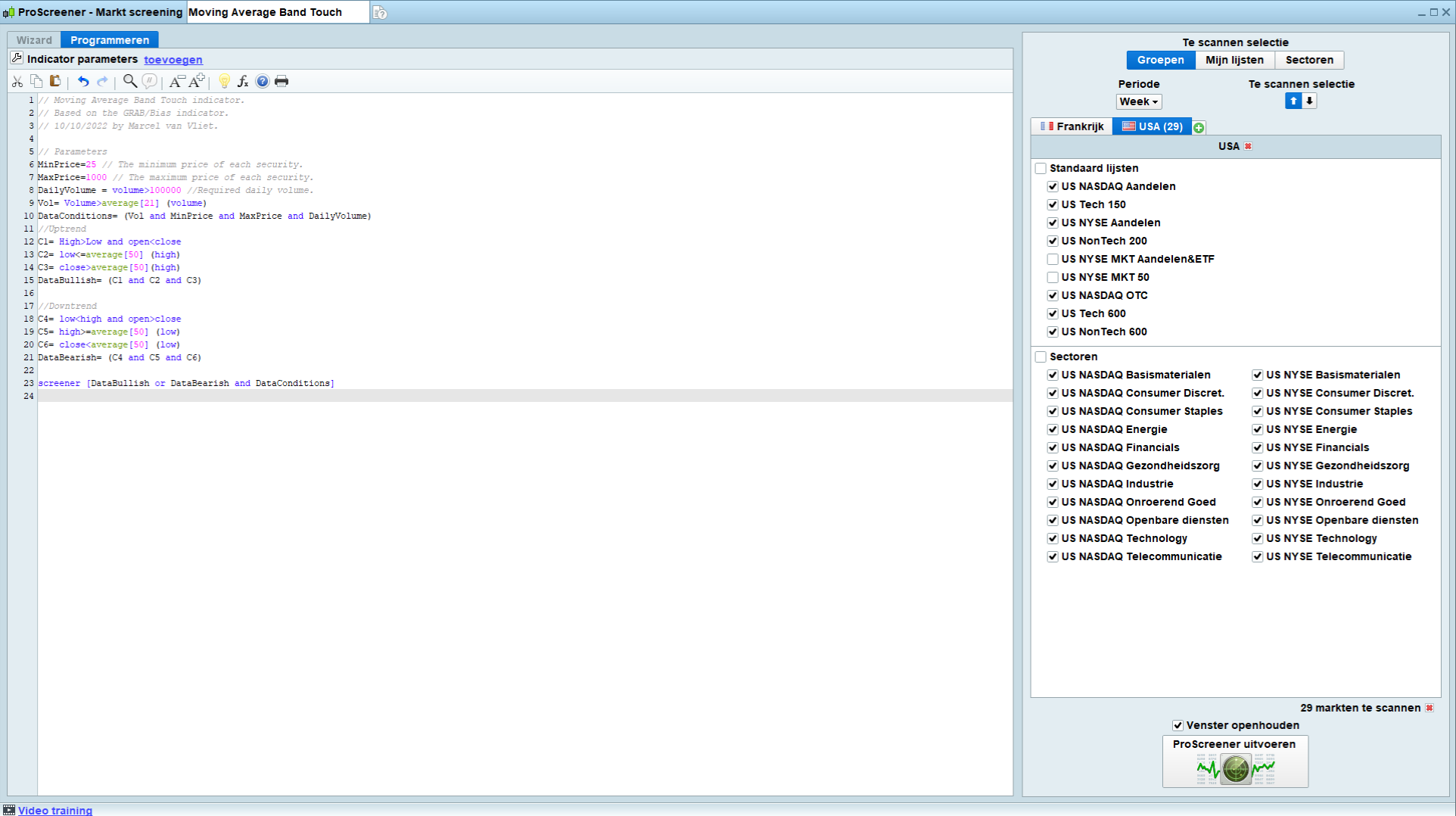This screenshot has width=1456, height=816.
Task: Add a new market tab with green plus
Action: (x=1199, y=127)
